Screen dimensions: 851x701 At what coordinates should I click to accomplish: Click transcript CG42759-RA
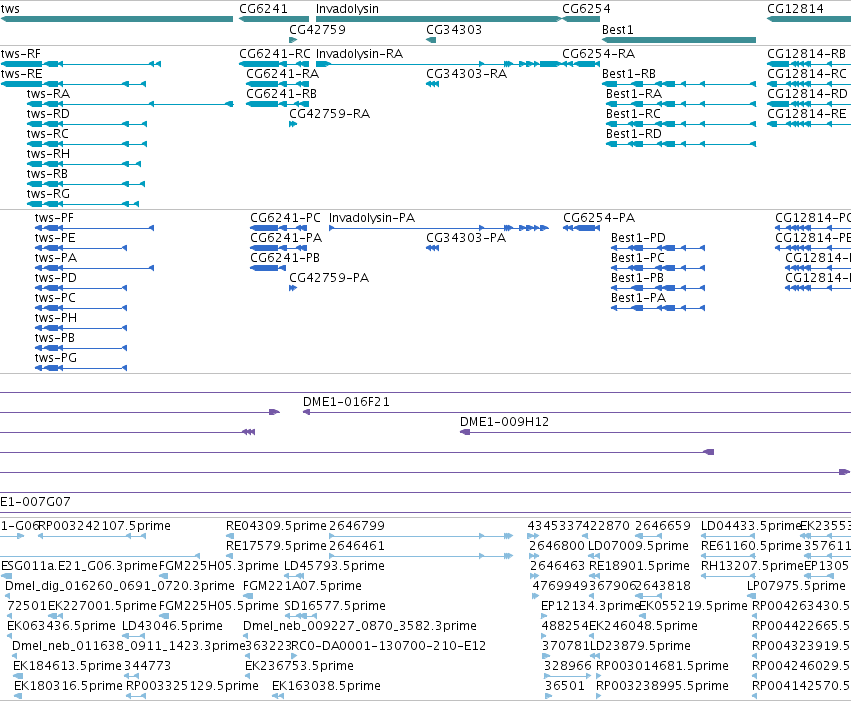pos(329,114)
